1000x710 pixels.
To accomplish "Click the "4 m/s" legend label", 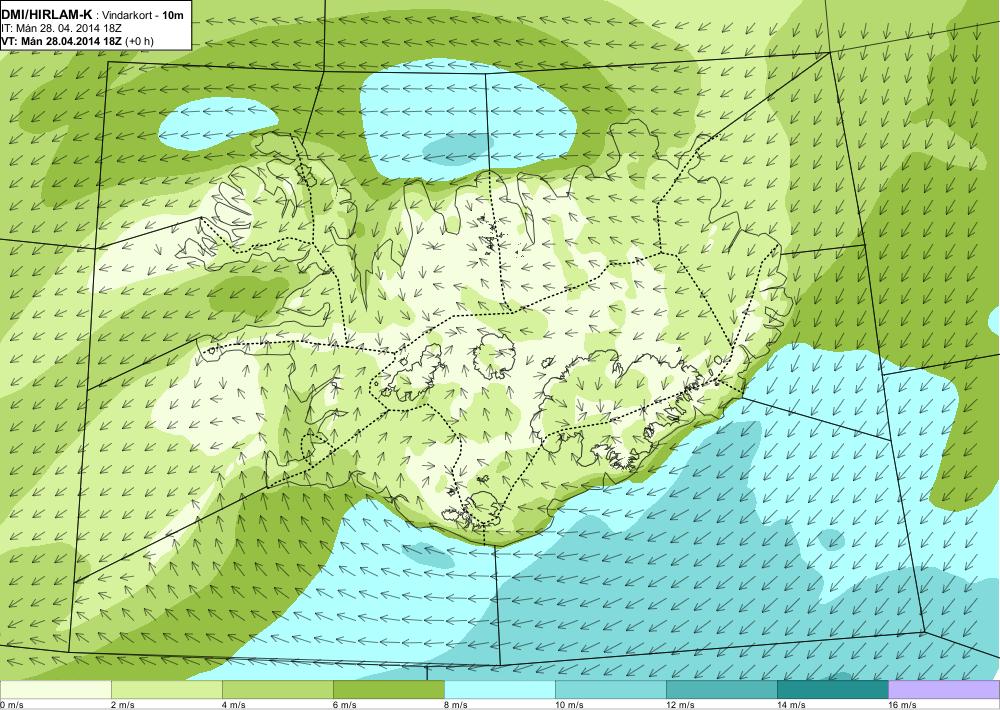I will pyautogui.click(x=233, y=705).
